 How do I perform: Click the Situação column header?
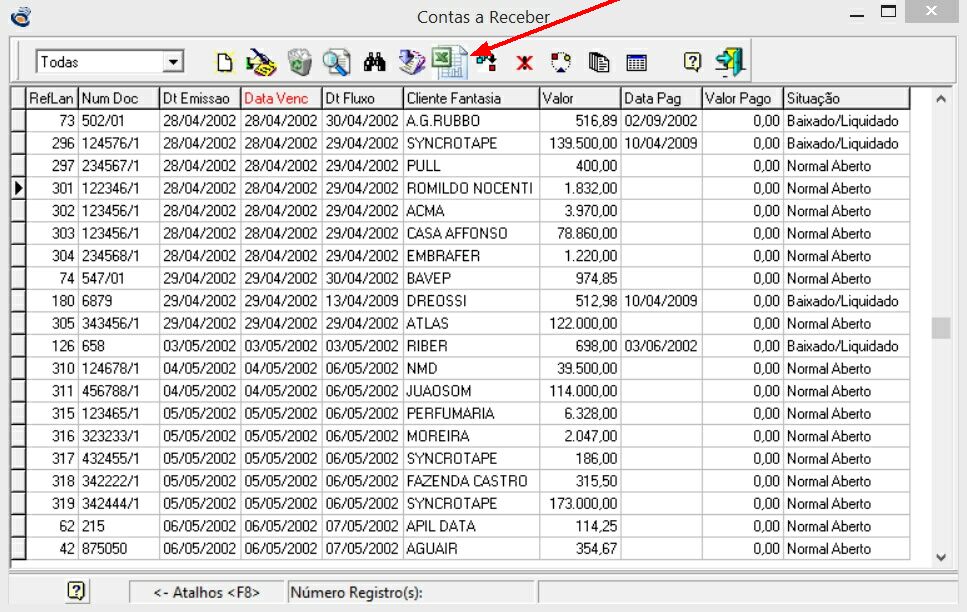[x=847, y=98]
